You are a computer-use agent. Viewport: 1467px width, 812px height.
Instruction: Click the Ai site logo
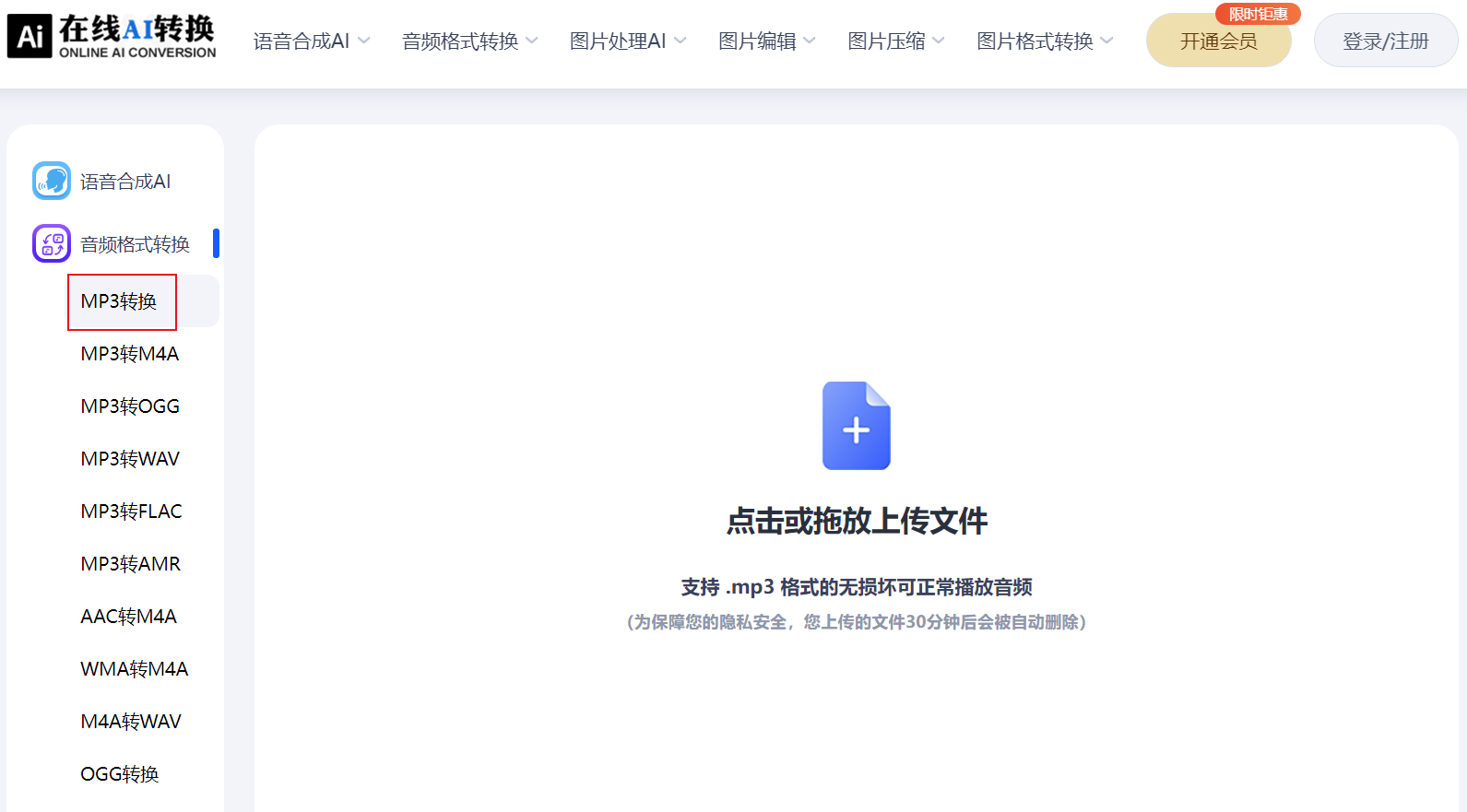point(30,37)
